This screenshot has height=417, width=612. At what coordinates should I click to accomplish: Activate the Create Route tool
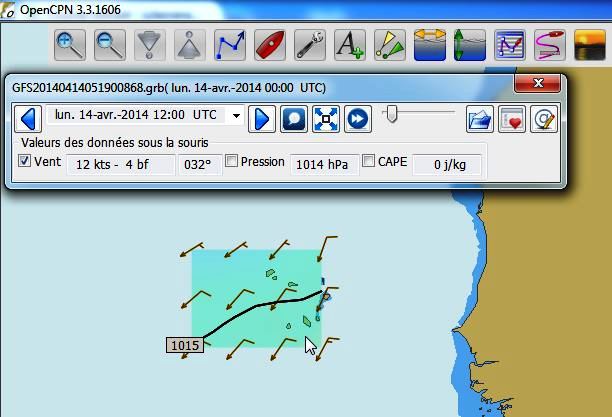[230, 45]
